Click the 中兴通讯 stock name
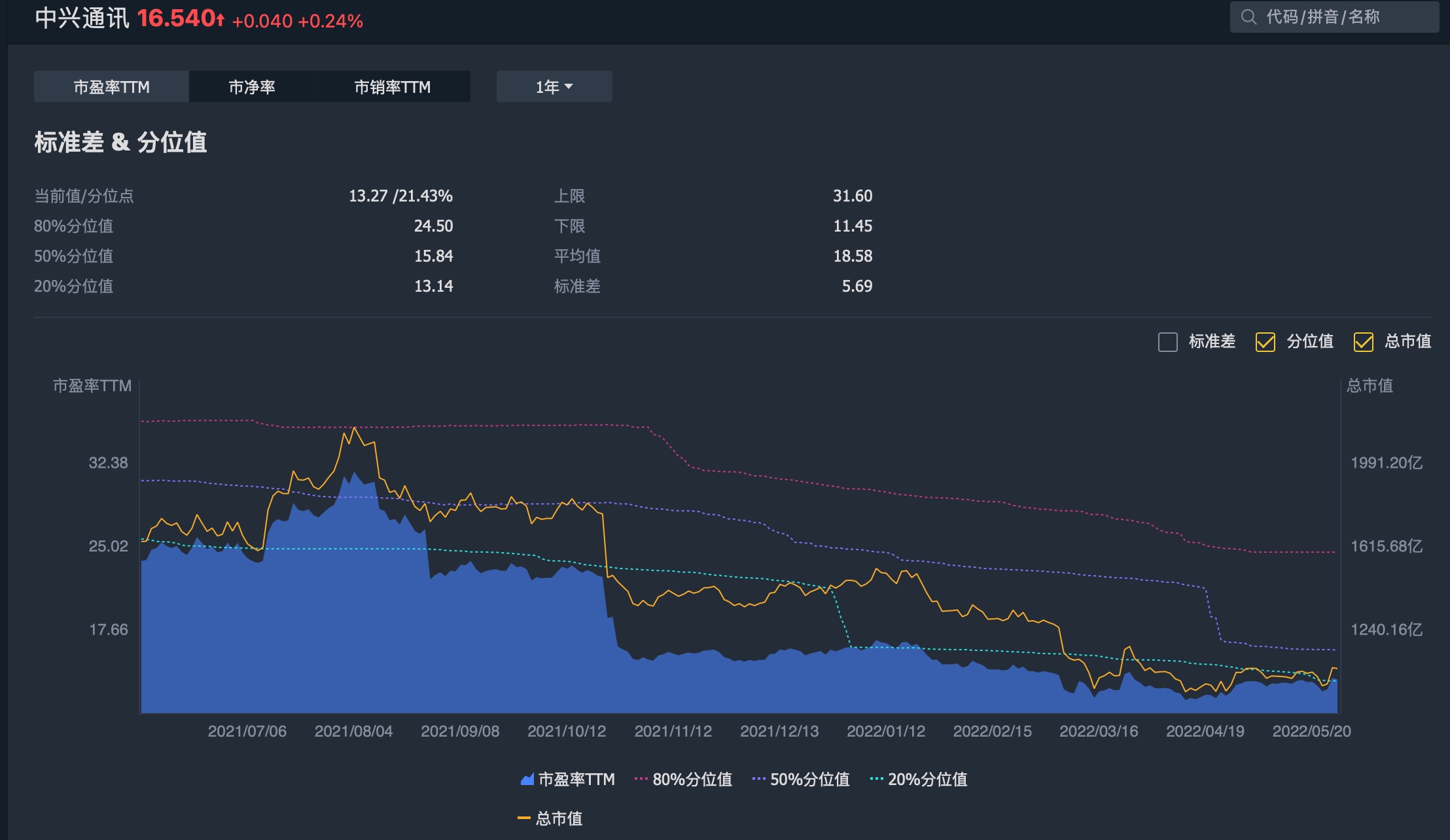 pyautogui.click(x=82, y=18)
